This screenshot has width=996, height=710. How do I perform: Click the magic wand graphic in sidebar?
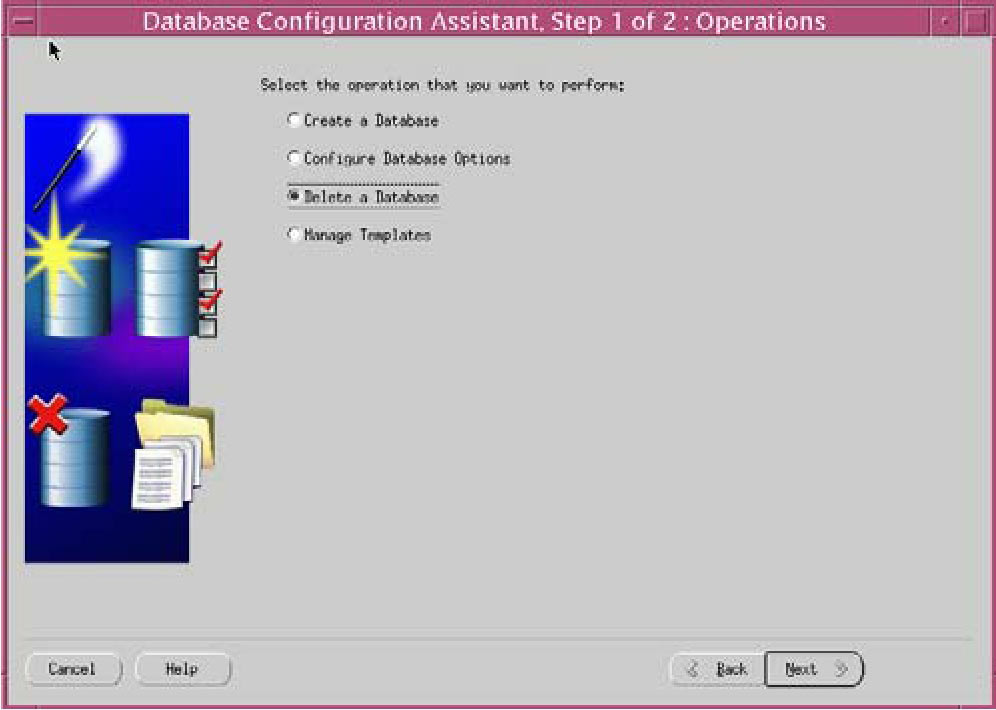click(x=65, y=168)
